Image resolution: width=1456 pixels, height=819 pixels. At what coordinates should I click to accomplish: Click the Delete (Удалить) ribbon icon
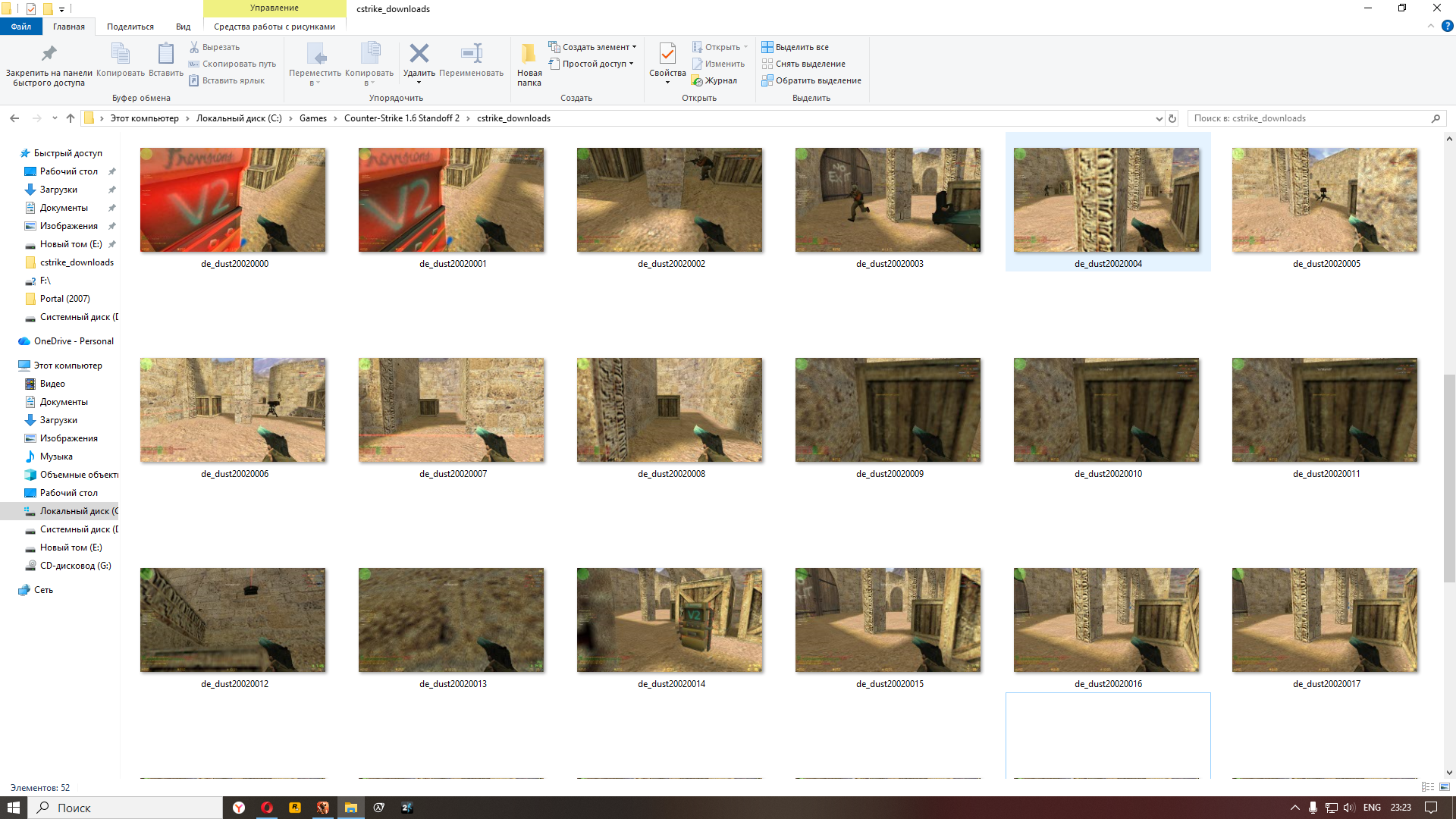click(419, 54)
